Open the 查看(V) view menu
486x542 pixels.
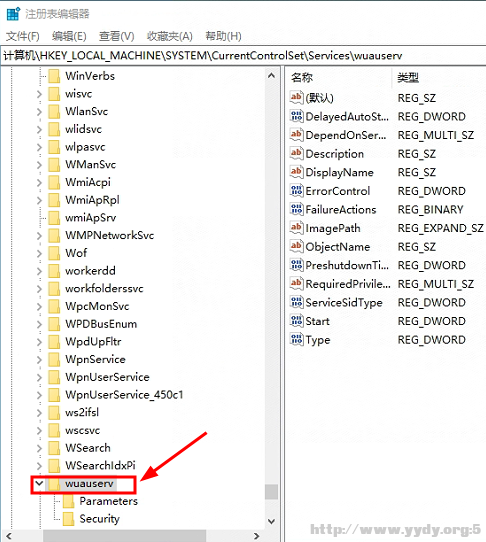(x=116, y=36)
